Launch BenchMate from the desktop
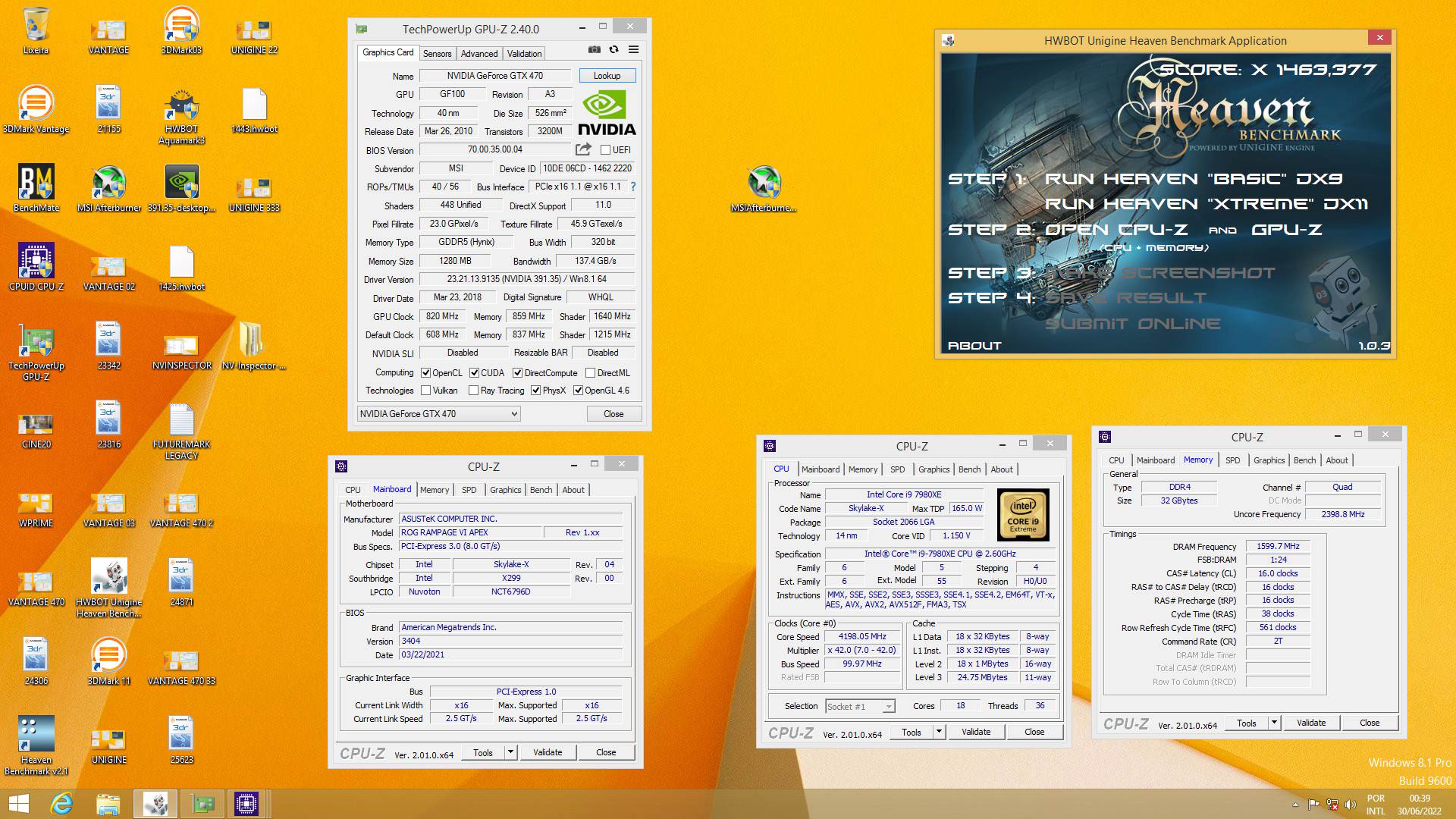The image size is (1456, 819). coord(36,189)
